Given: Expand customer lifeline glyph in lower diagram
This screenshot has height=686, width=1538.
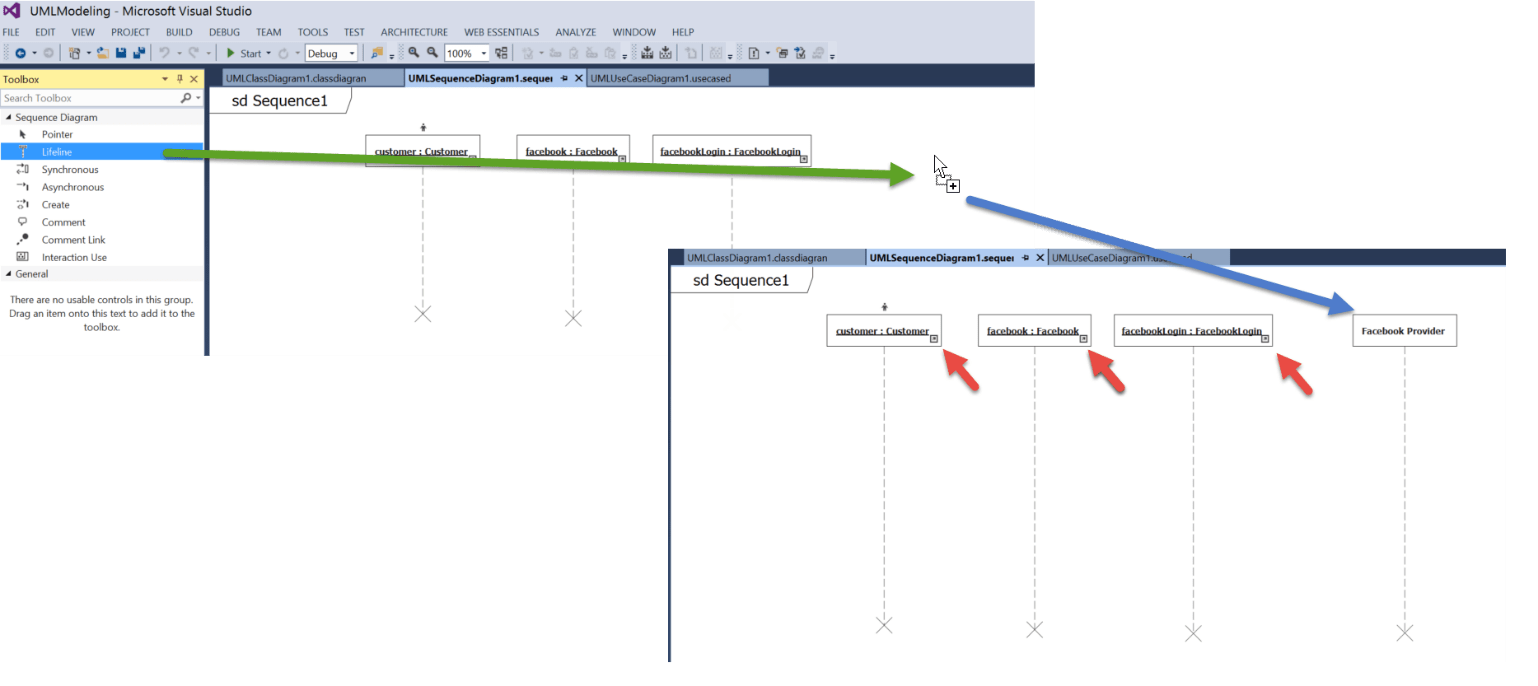Looking at the screenshot, I should click(x=934, y=339).
